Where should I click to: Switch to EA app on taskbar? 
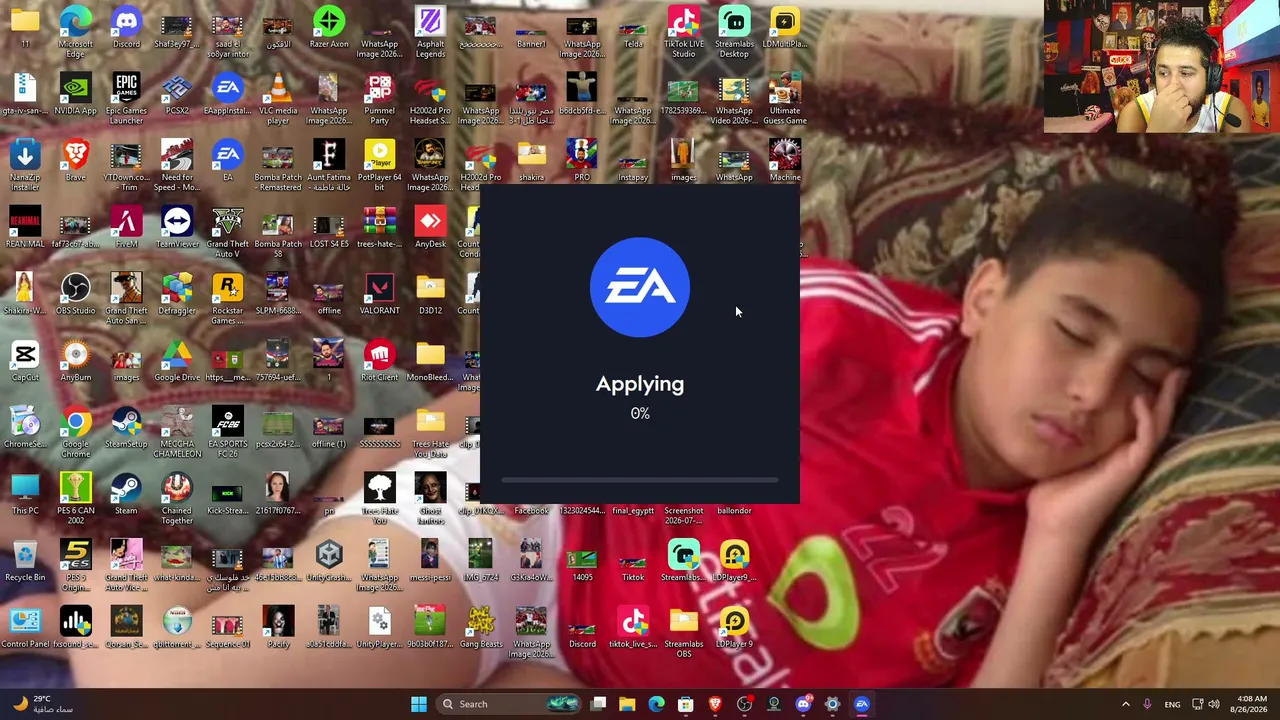pyautogui.click(x=862, y=704)
